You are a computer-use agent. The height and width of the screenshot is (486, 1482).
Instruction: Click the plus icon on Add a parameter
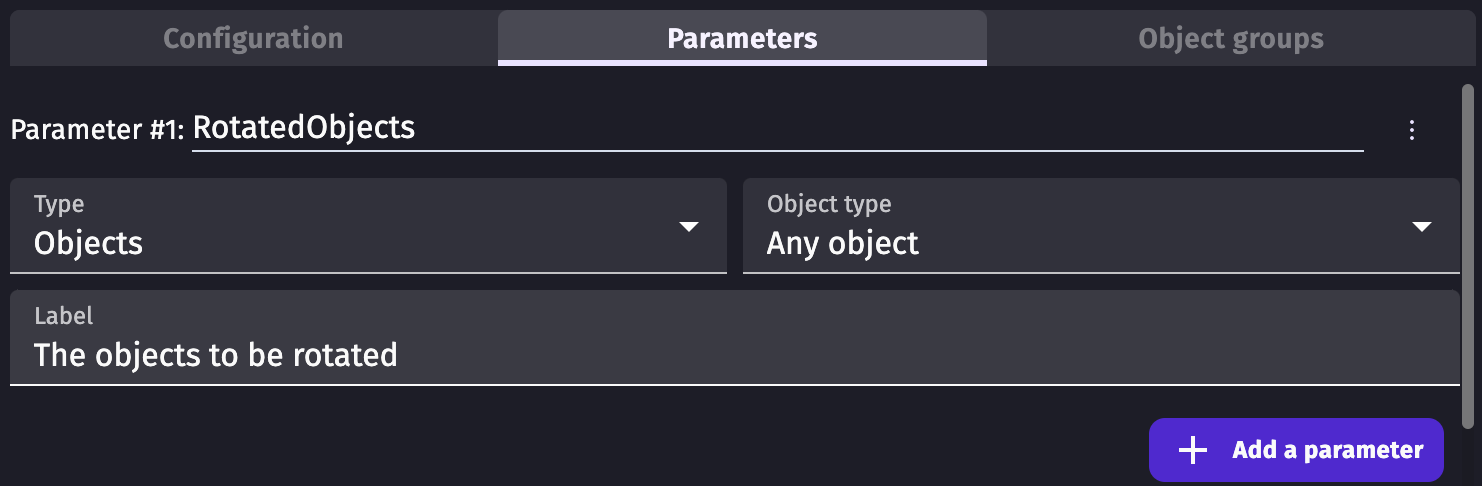1192,450
